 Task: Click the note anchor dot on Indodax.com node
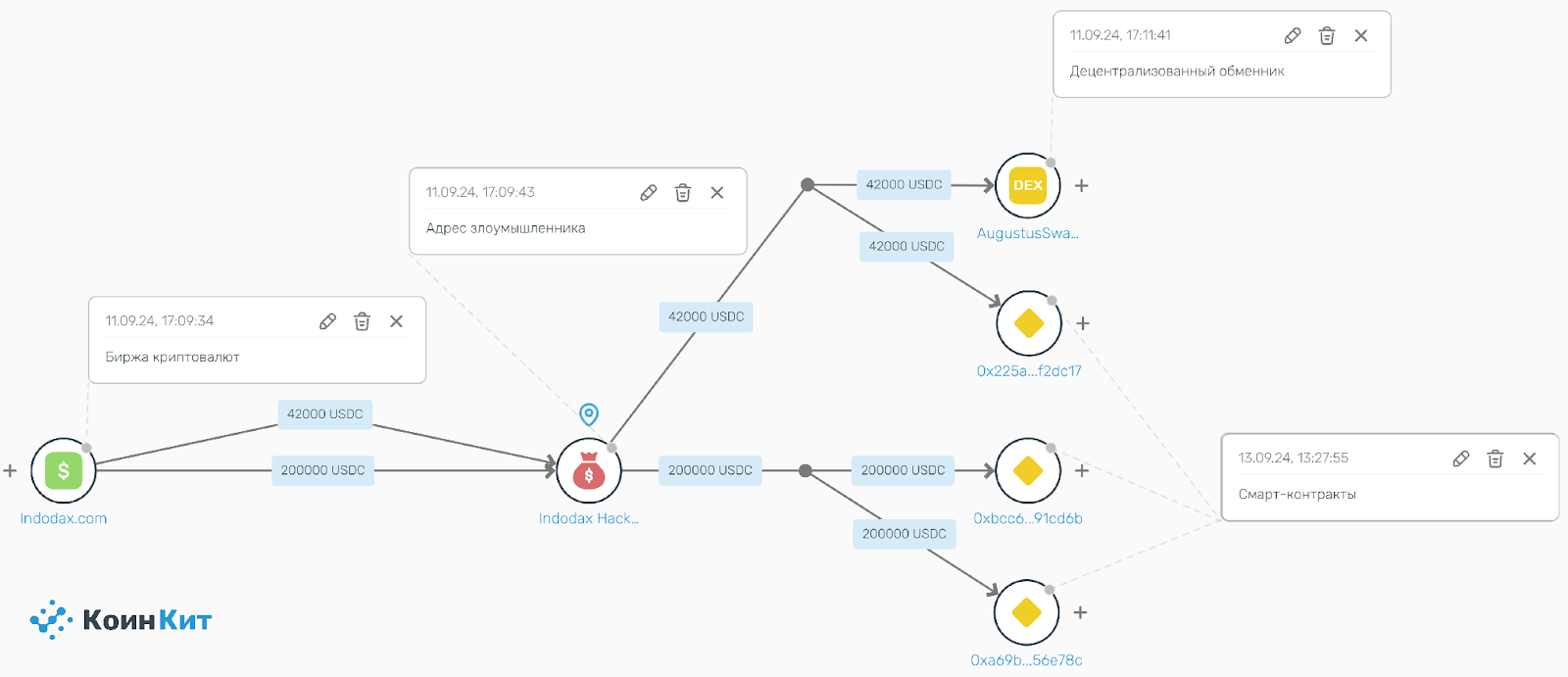point(87,448)
